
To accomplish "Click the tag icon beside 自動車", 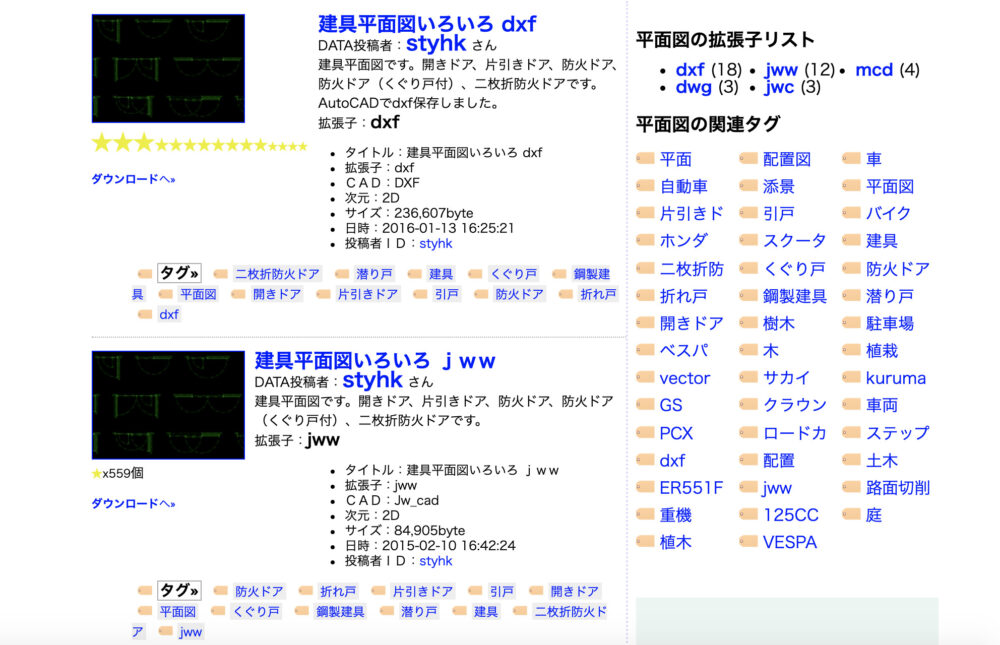I will (645, 186).
